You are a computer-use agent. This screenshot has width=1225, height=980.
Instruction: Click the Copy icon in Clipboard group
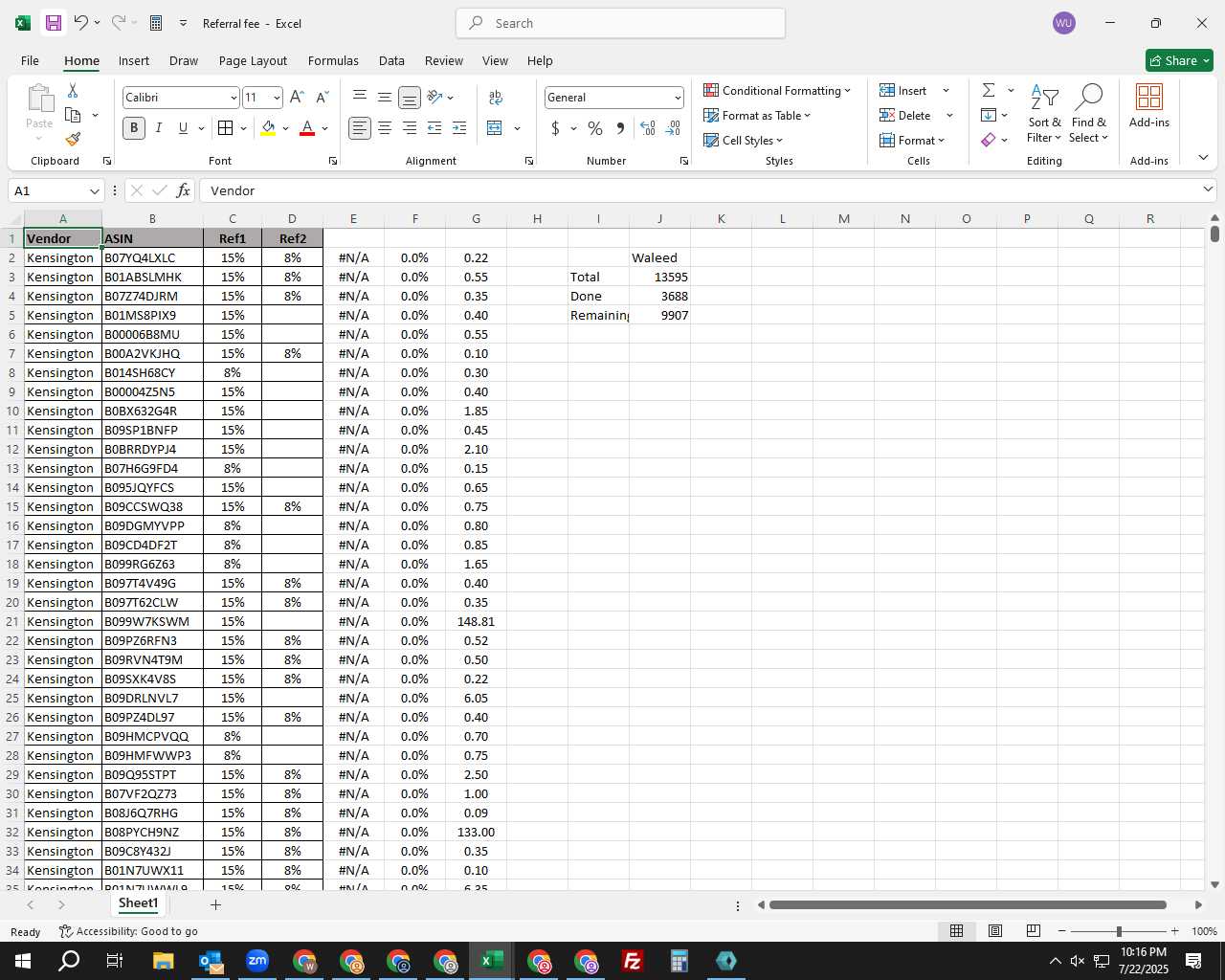click(x=73, y=115)
